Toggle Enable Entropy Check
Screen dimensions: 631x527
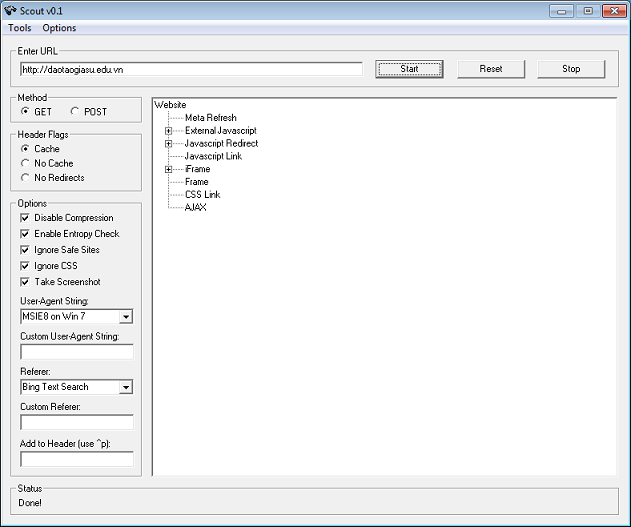pyautogui.click(x=26, y=234)
